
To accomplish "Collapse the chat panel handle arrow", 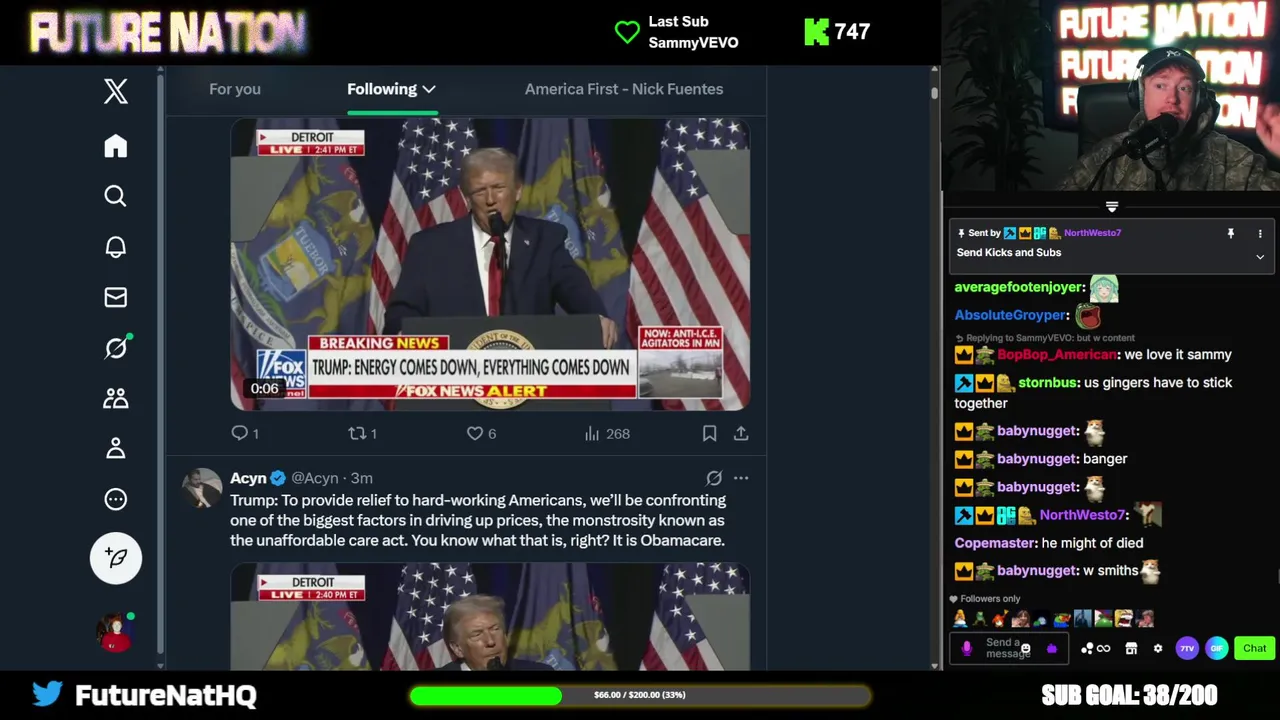I will 1112,207.
